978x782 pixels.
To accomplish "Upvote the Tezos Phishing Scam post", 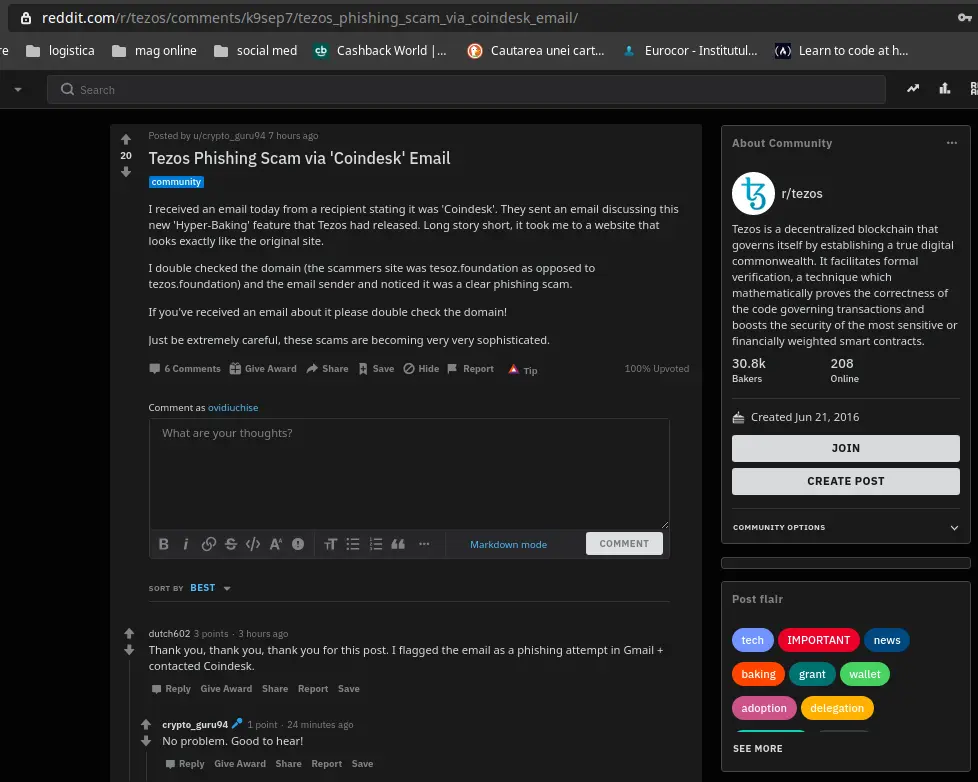I will pyautogui.click(x=126, y=139).
